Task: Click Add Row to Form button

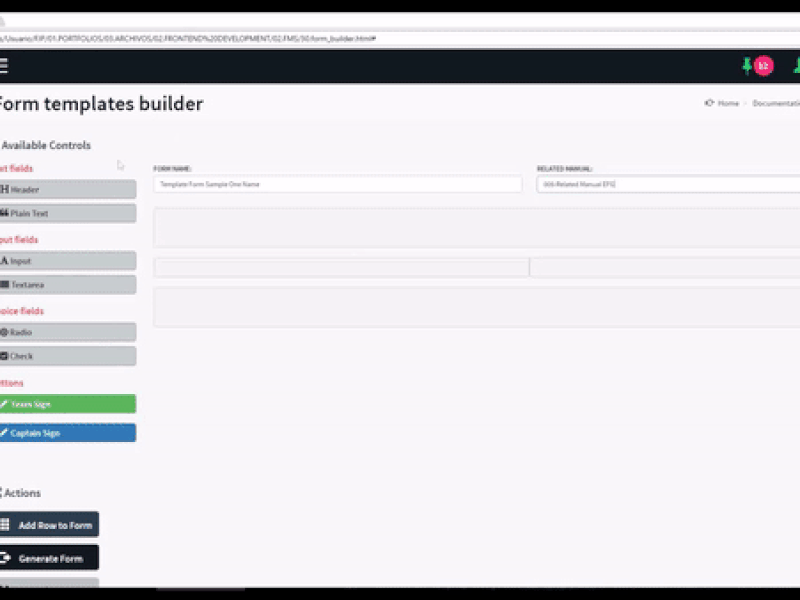Action: [x=49, y=524]
